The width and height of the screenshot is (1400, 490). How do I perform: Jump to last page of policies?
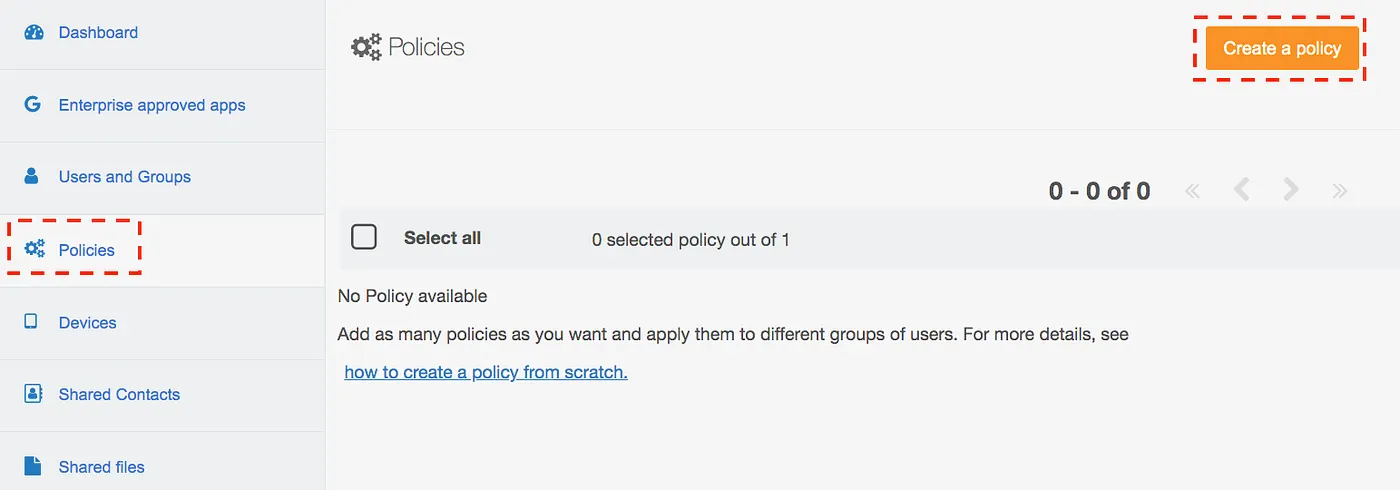1340,190
